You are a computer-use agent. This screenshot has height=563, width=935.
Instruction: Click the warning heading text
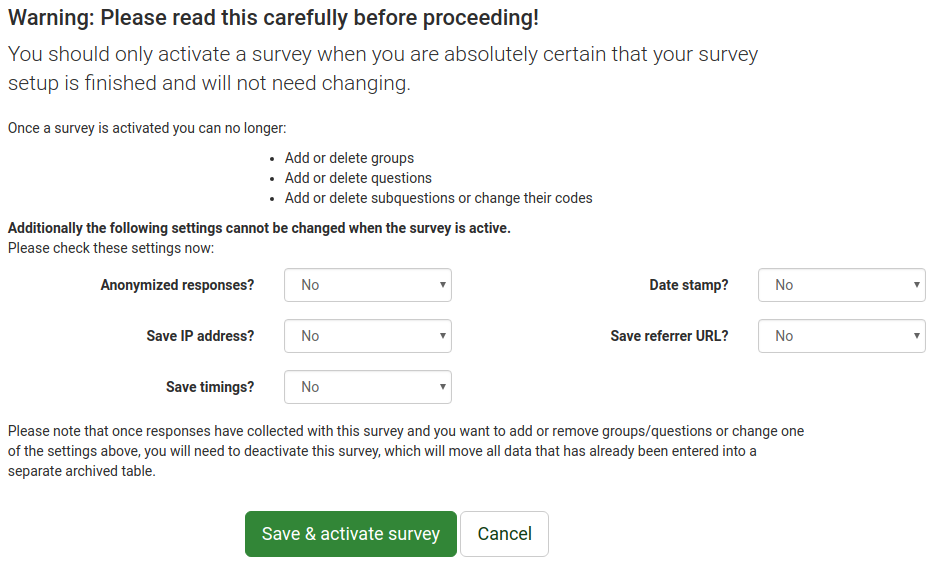[273, 17]
